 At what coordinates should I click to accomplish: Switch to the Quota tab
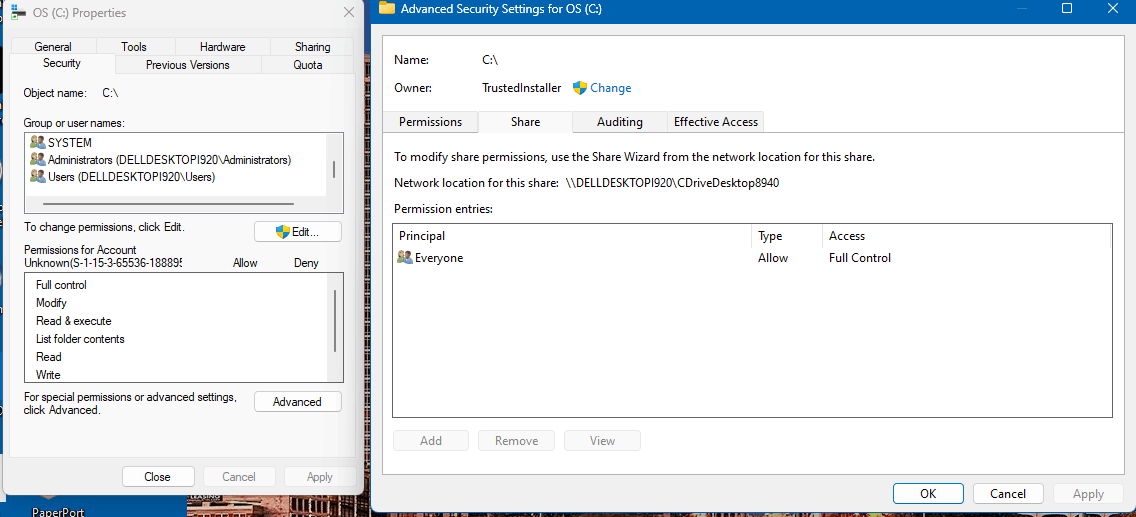[x=308, y=65]
